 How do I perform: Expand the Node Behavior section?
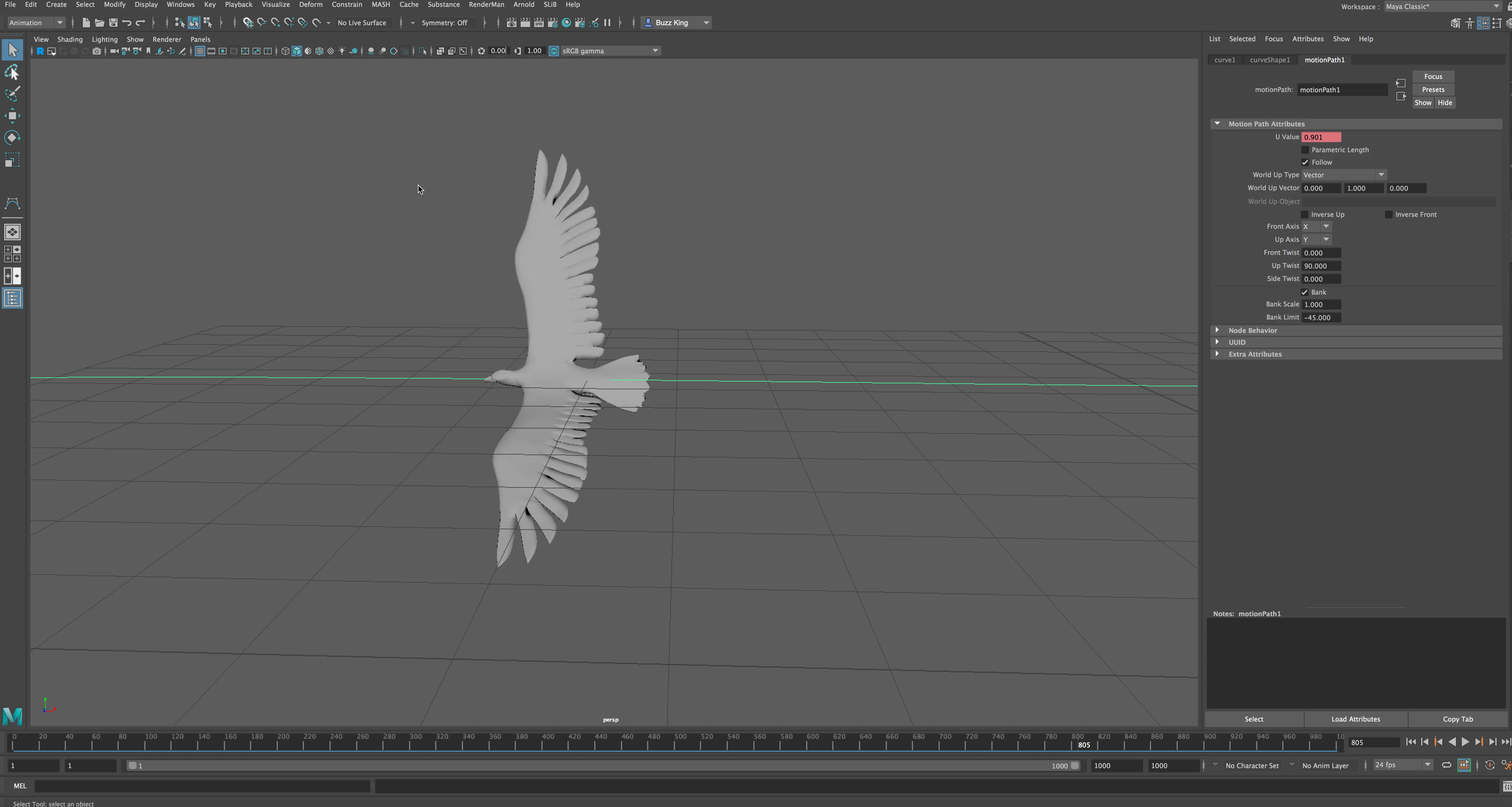point(1356,331)
